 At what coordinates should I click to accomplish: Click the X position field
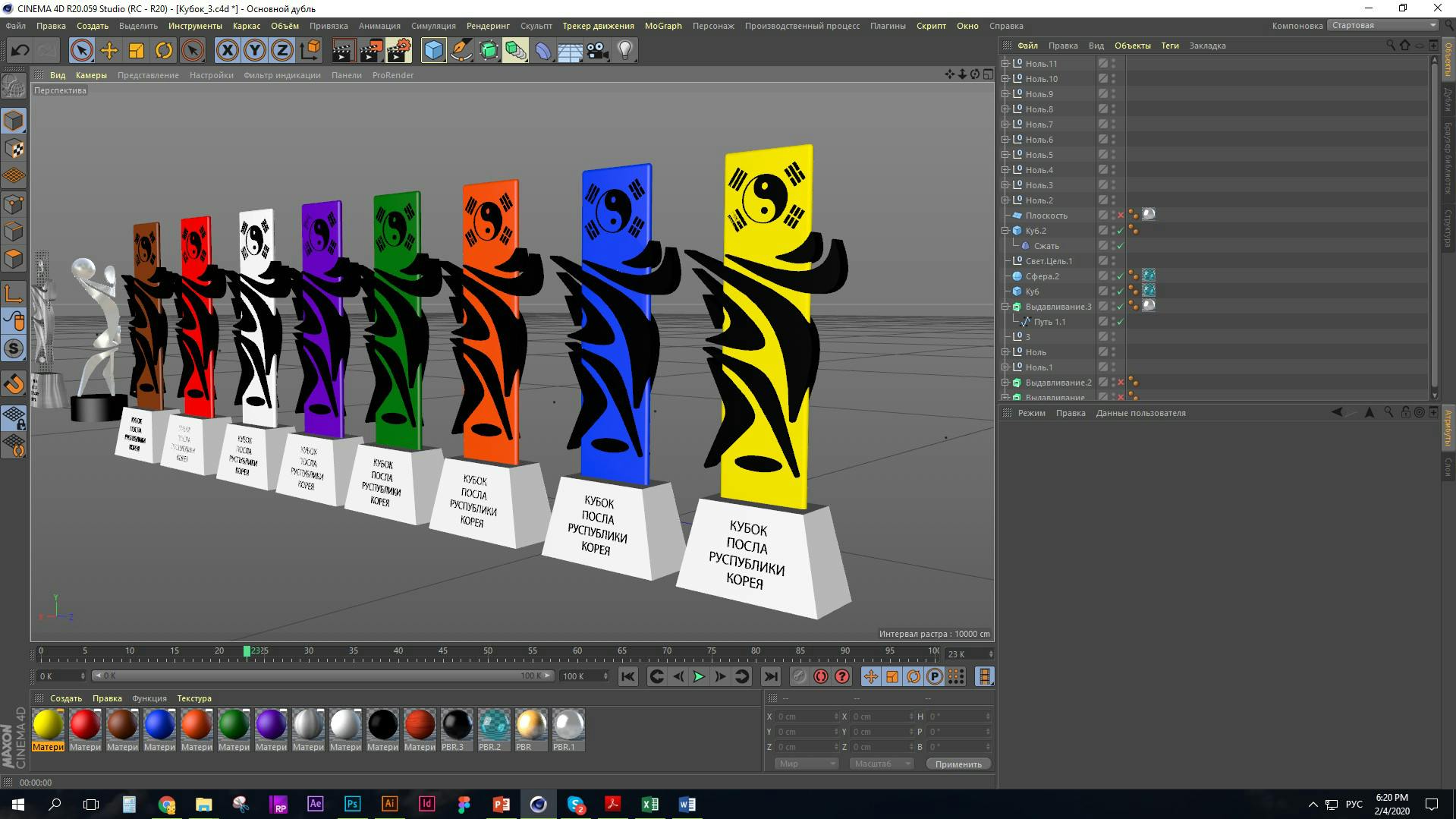click(806, 717)
